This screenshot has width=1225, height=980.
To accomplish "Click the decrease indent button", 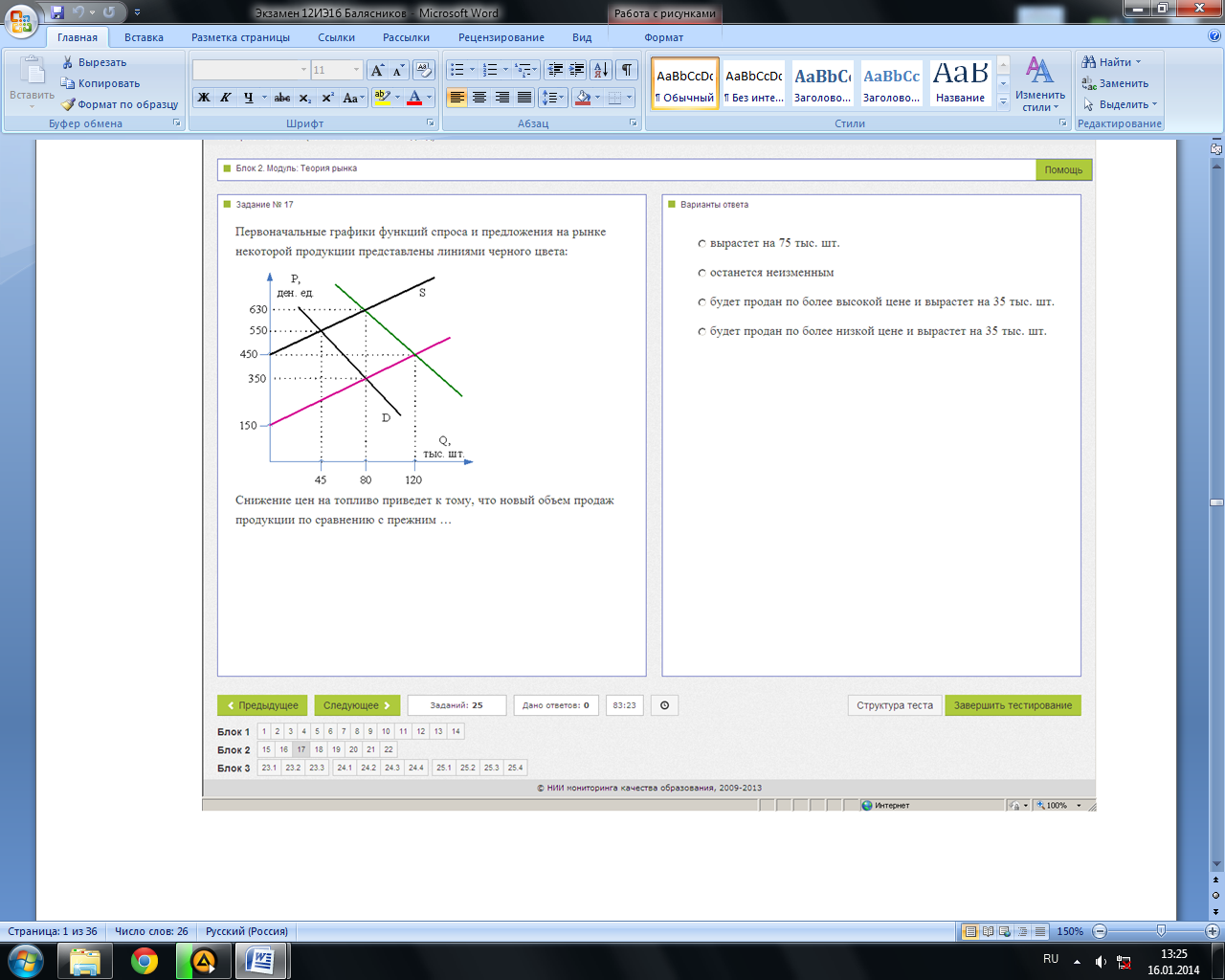I will (554, 70).
